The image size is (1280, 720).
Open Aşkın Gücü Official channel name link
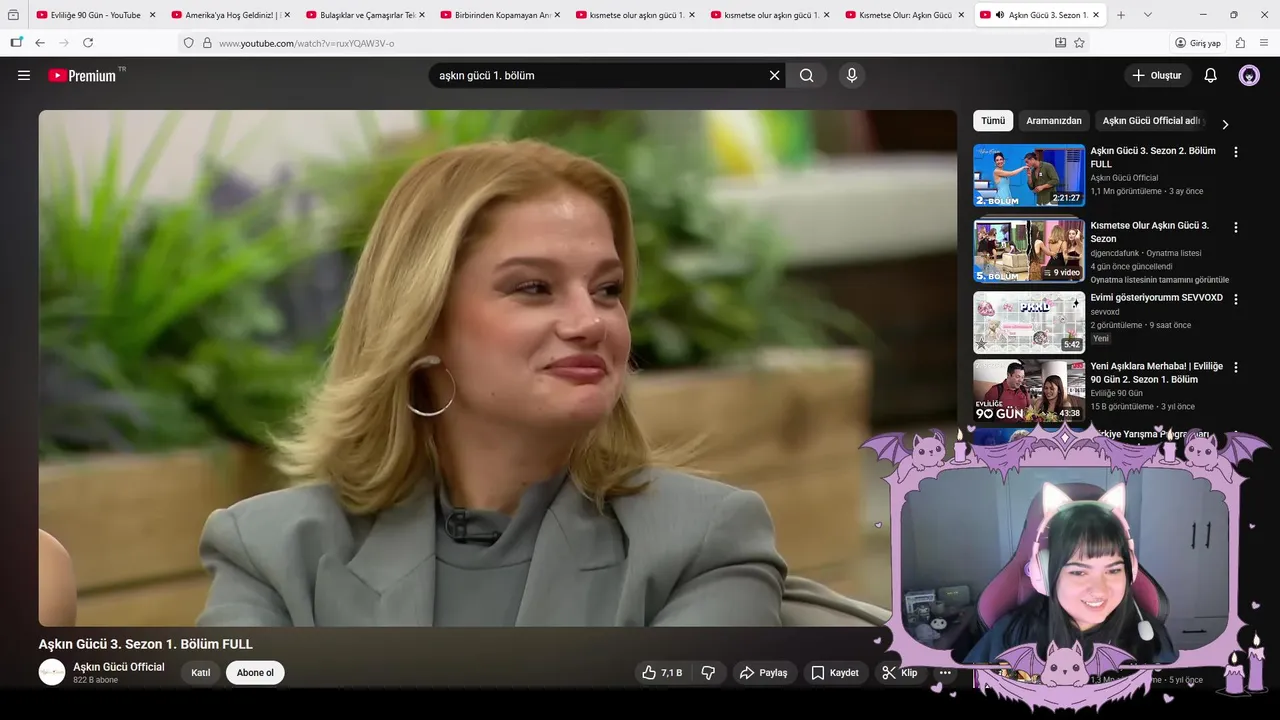pos(119,667)
